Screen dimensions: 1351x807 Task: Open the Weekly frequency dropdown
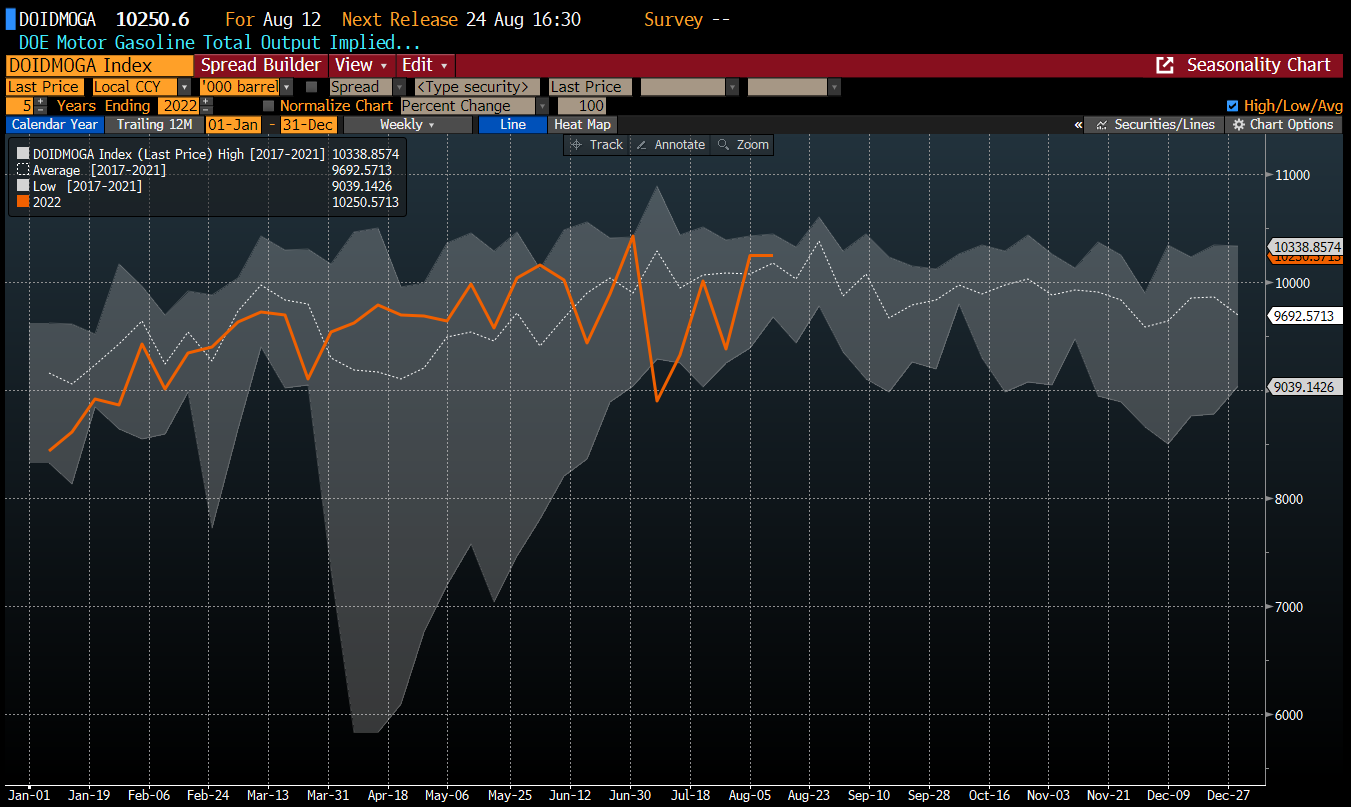408,125
